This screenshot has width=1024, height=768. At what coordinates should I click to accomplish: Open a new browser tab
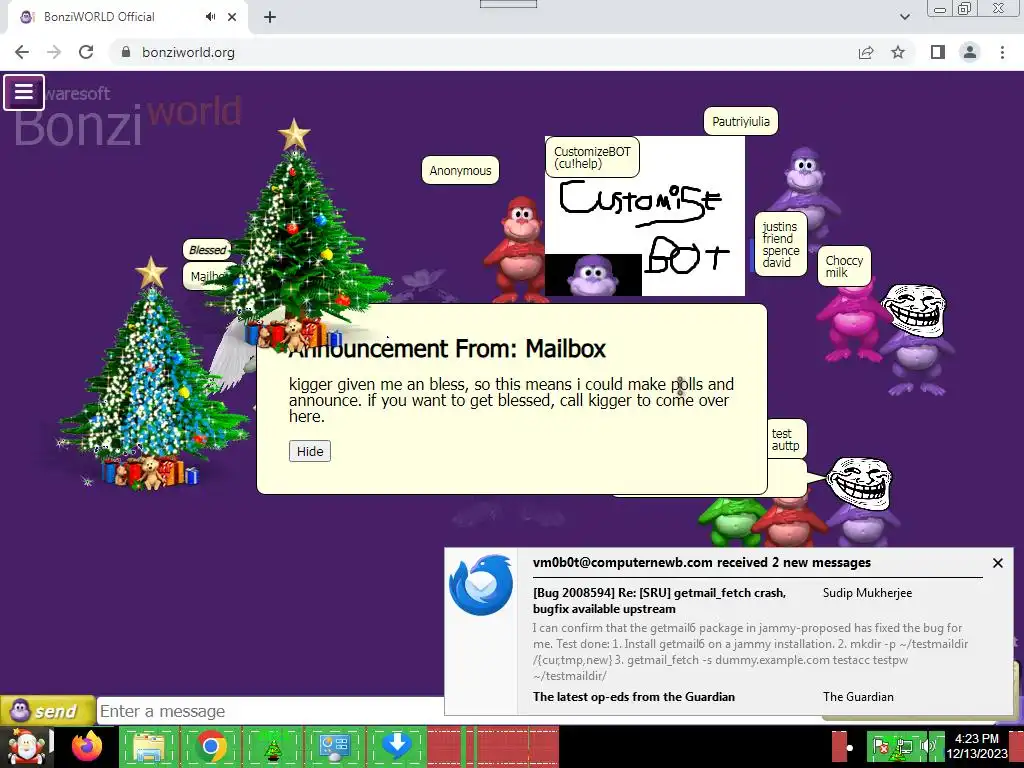pos(270,17)
